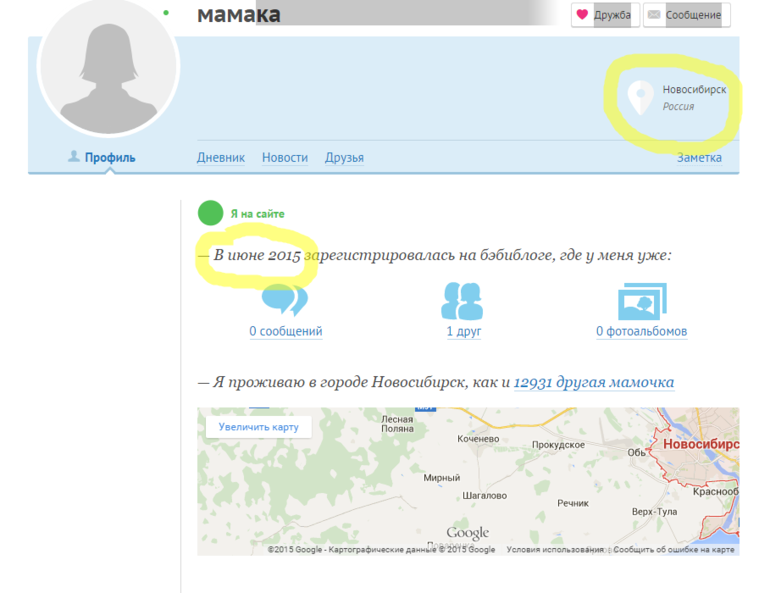Follow the "12931 другая мамочка" link
Image resolution: width=770 pixels, height=593 pixels.
(593, 382)
